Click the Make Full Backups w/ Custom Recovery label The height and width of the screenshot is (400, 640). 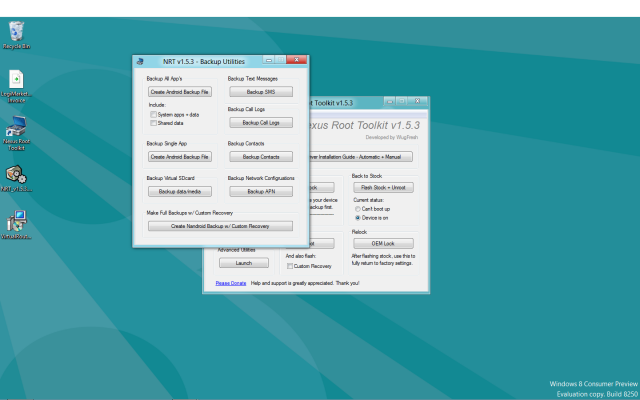click(189, 213)
